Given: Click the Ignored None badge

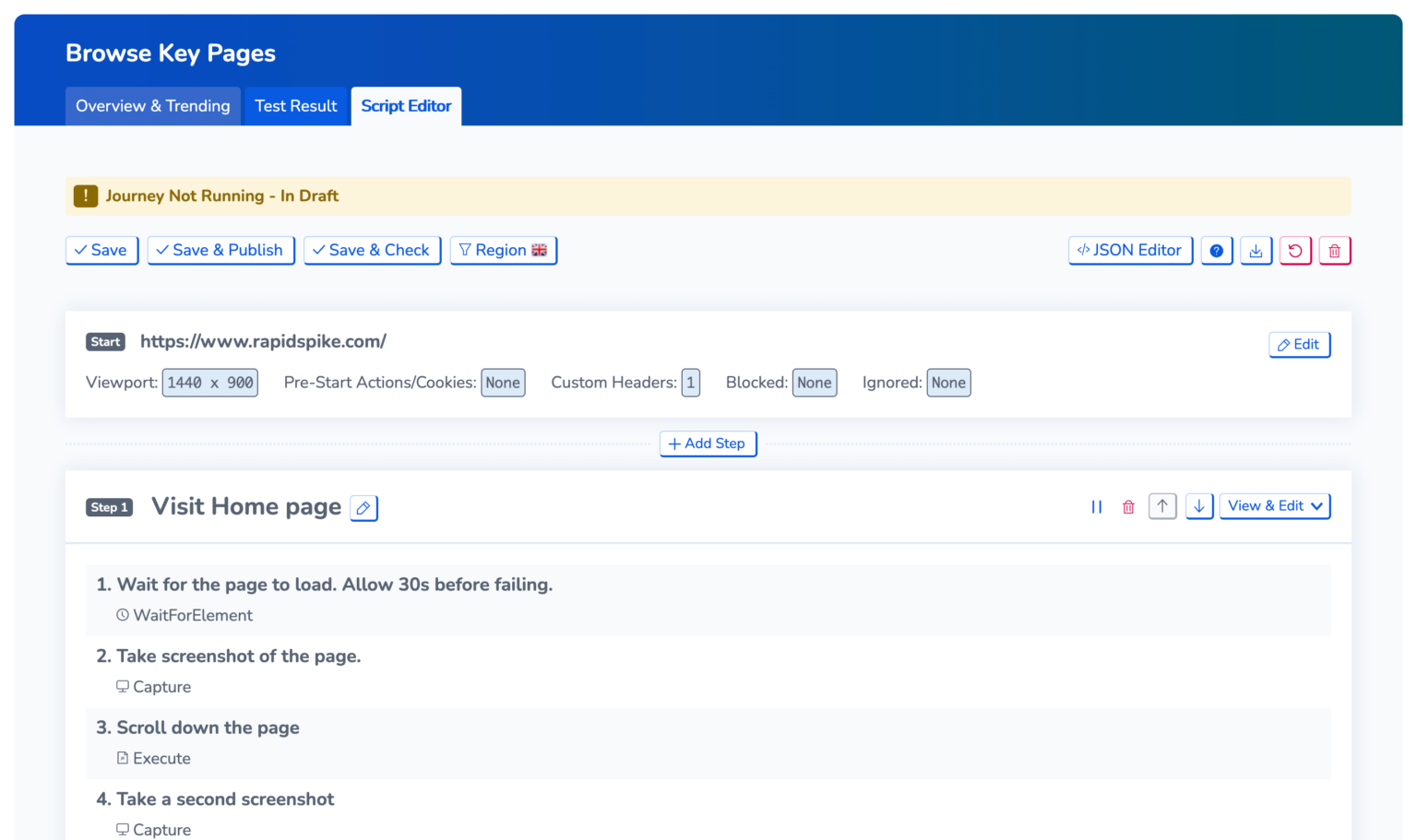Looking at the screenshot, I should [x=948, y=383].
